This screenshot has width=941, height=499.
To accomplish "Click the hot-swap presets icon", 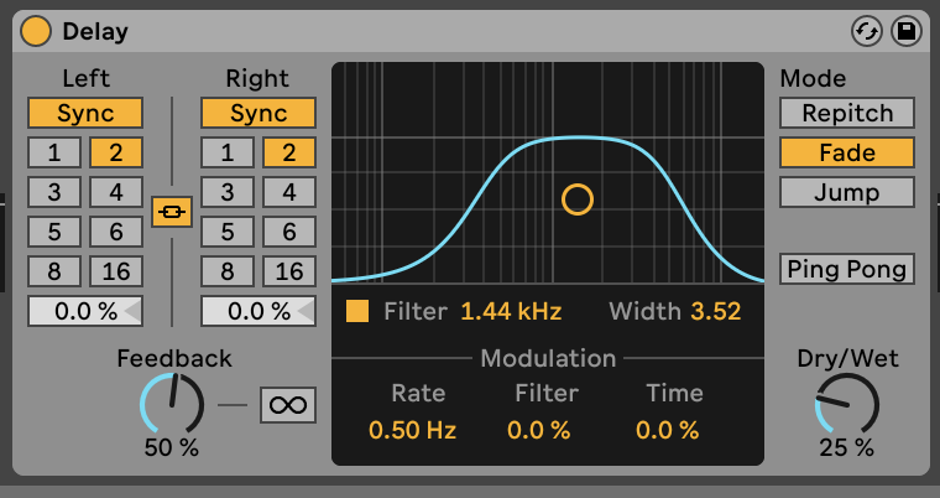I will [x=867, y=31].
